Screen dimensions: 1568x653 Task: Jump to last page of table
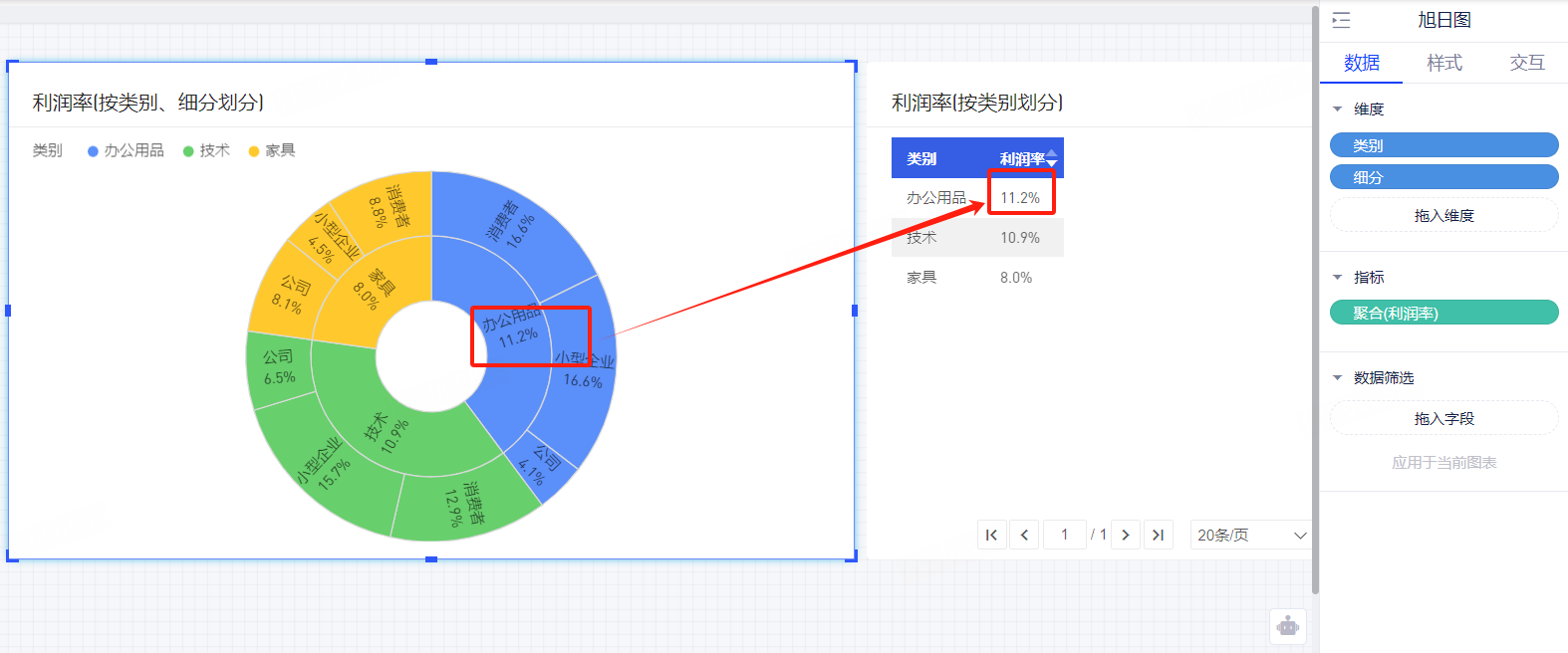click(1158, 535)
